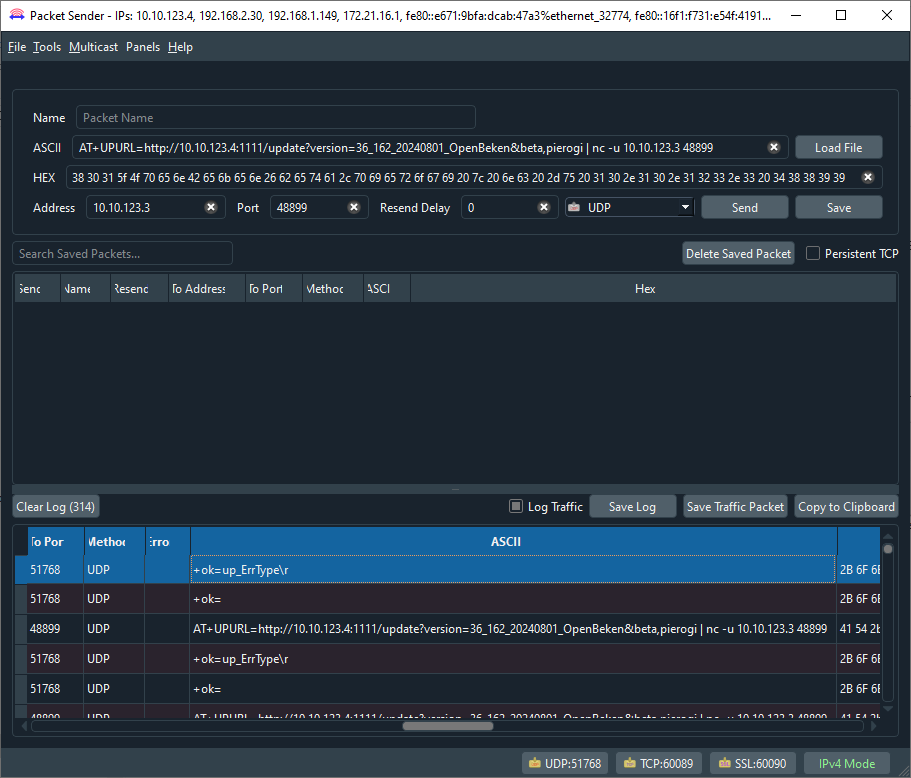Clear the Address field with its X icon
The width and height of the screenshot is (911, 778).
point(211,207)
